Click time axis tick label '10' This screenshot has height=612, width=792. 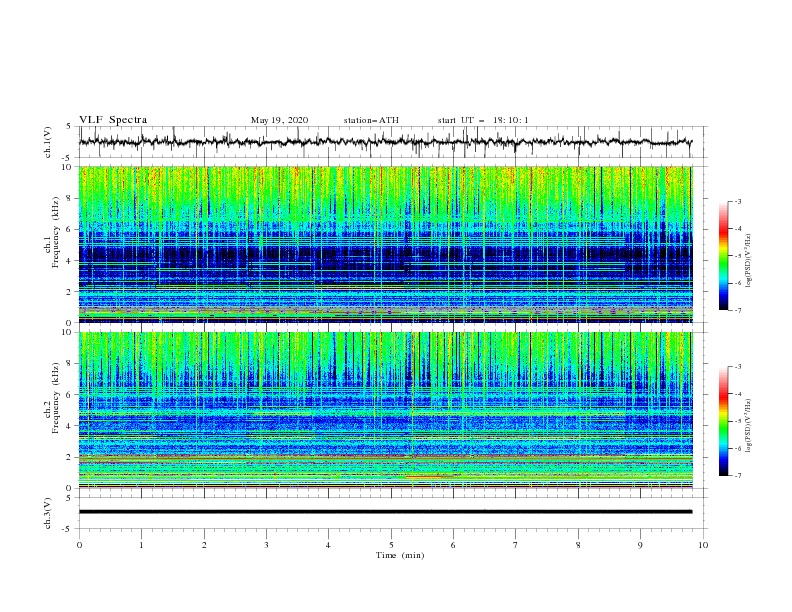click(703, 545)
